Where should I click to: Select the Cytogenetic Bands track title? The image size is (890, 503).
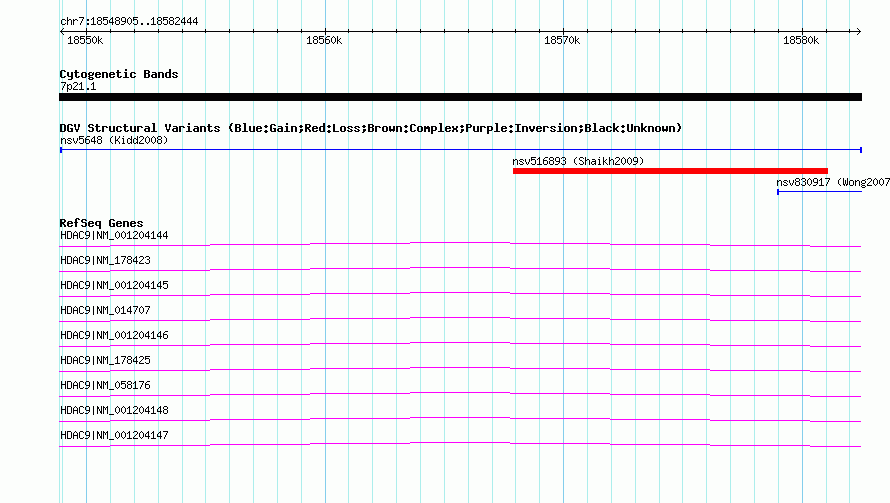click(119, 74)
